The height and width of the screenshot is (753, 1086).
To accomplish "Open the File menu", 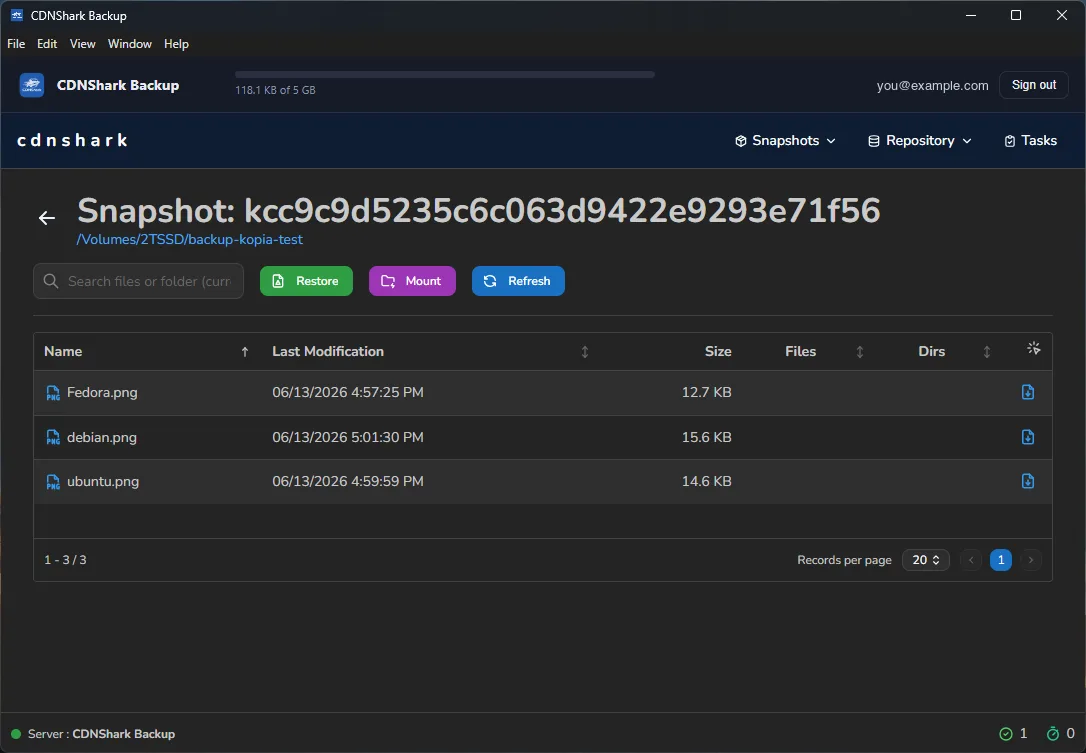I will (x=16, y=44).
